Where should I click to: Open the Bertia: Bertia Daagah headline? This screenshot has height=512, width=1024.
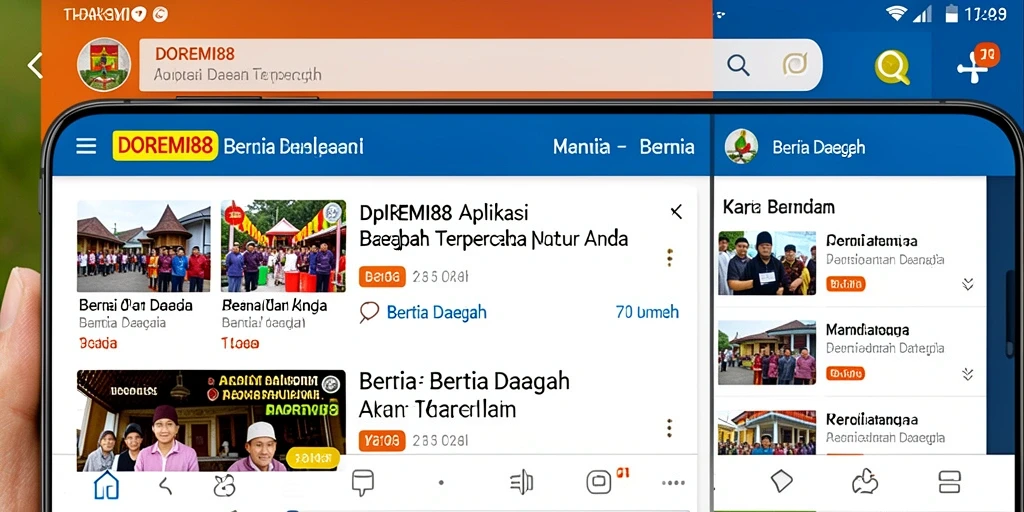click(464, 395)
